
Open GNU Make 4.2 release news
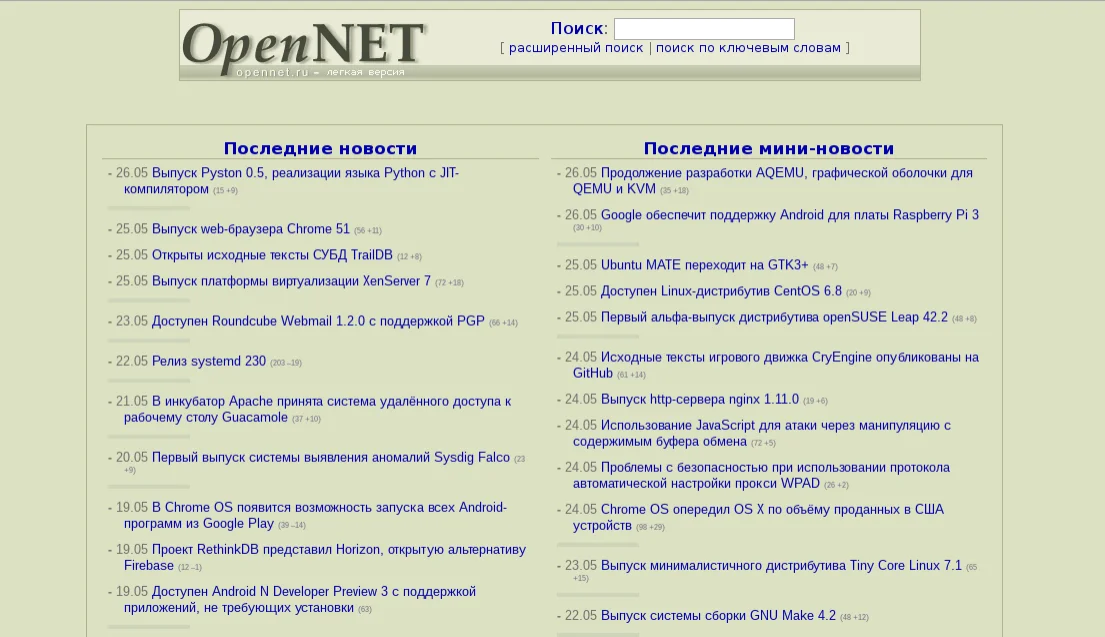(718, 616)
